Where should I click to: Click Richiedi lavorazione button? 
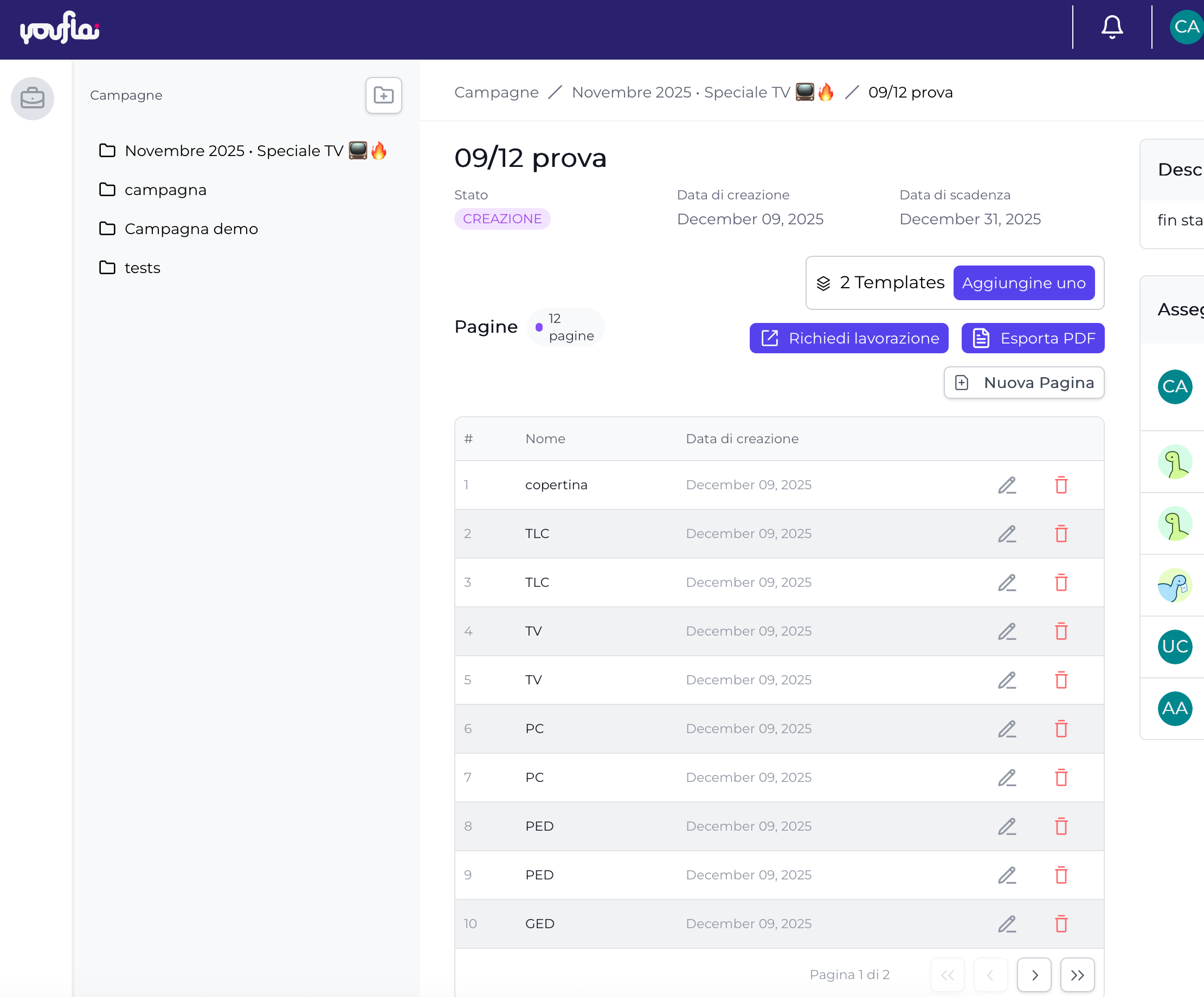click(x=848, y=338)
